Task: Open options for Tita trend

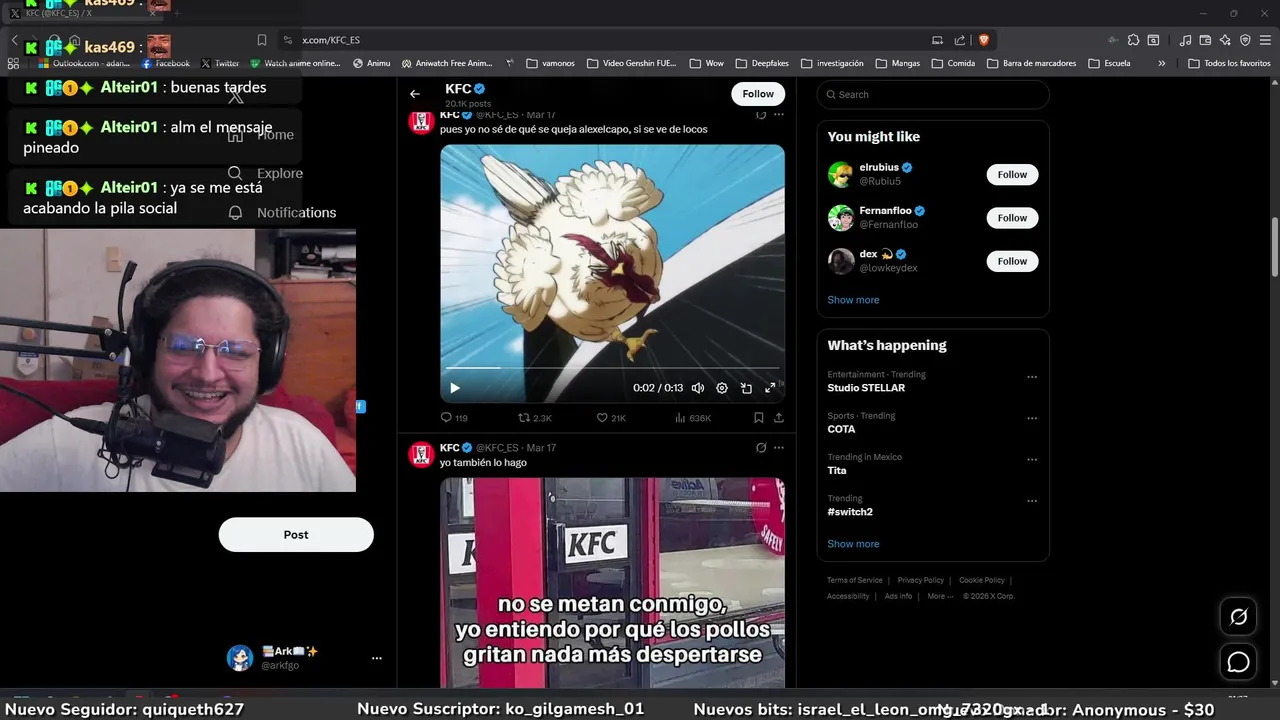Action: [1032, 460]
